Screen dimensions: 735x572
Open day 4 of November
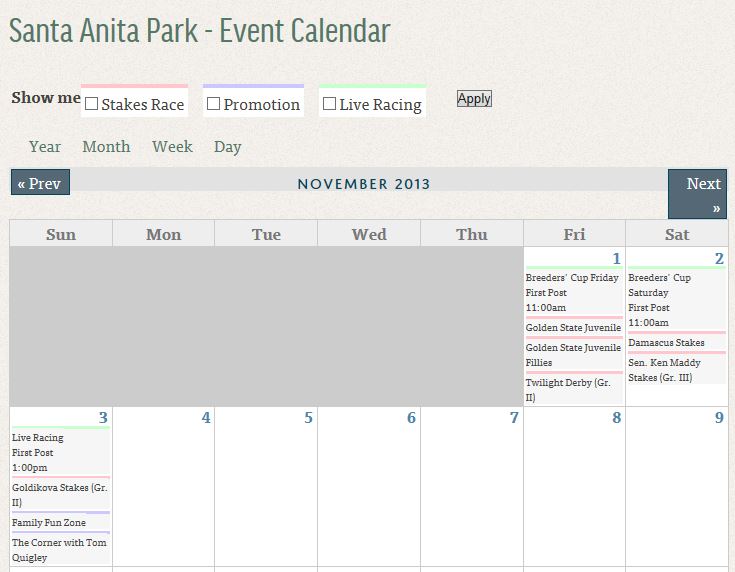coord(206,417)
